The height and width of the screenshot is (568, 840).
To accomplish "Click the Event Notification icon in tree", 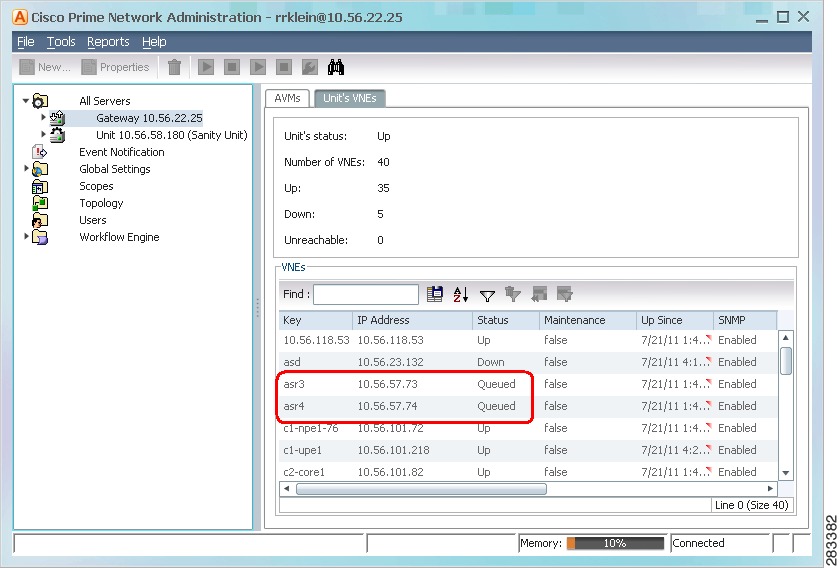I will pos(40,152).
